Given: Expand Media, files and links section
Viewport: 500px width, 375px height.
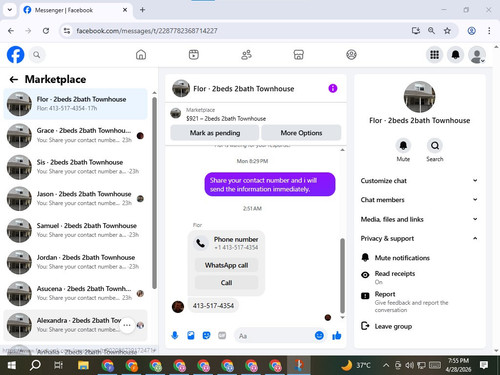Looking at the screenshot, I should [419, 219].
